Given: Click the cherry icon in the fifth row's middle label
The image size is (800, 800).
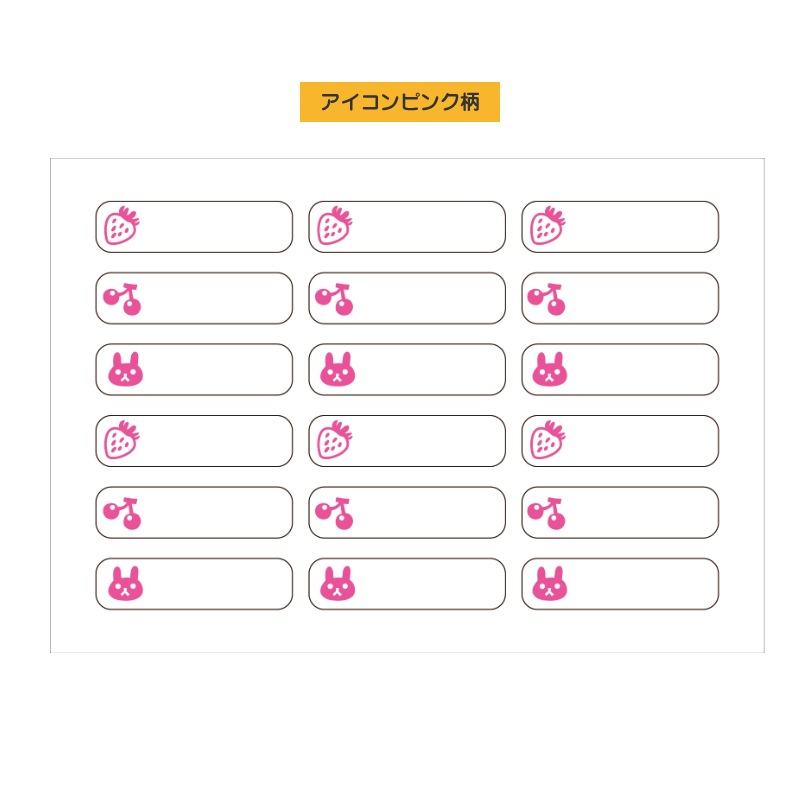Looking at the screenshot, I should click(336, 513).
